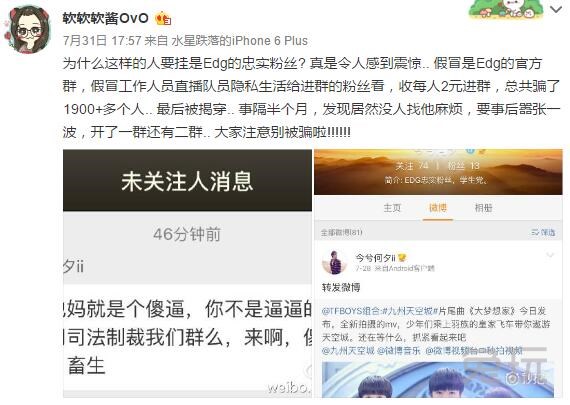
Task: Switch to the 相册 tab
Action: click(483, 208)
